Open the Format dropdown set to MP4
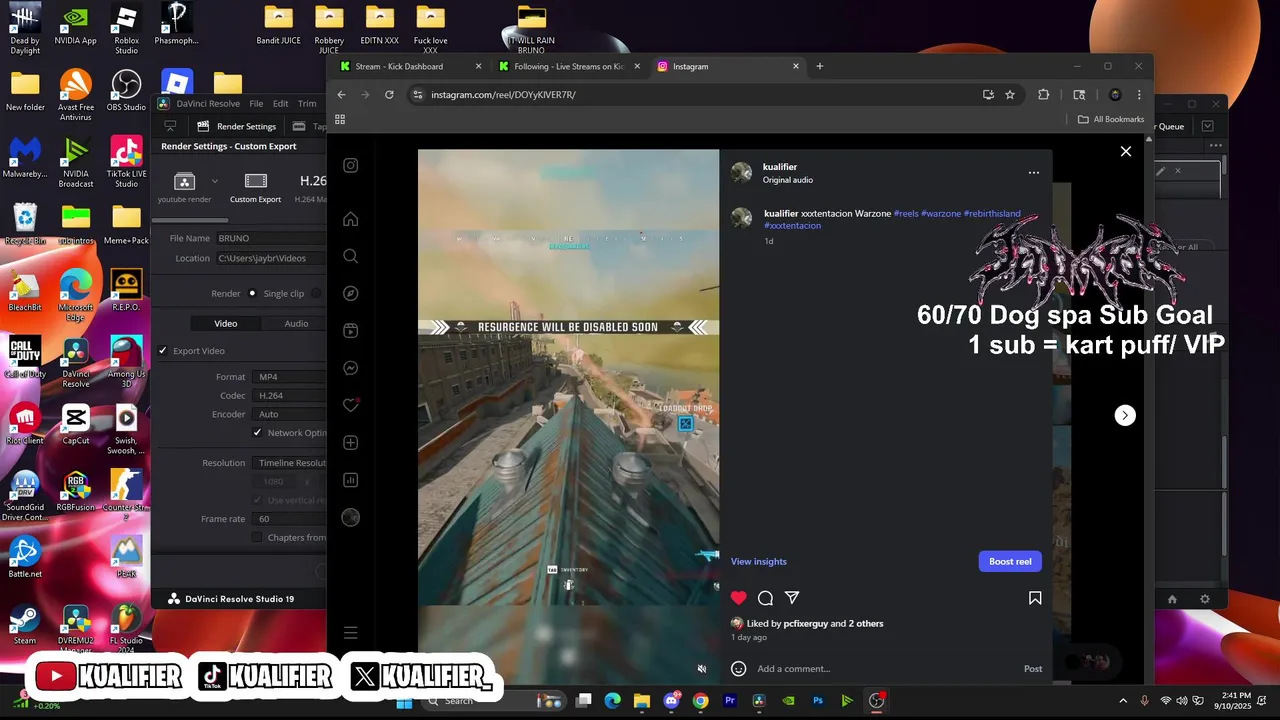 tap(290, 377)
